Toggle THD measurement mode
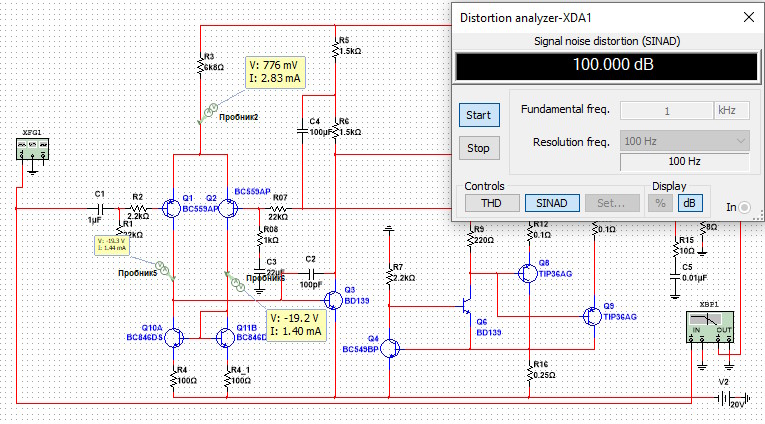This screenshot has height=424, width=765. 492,202
